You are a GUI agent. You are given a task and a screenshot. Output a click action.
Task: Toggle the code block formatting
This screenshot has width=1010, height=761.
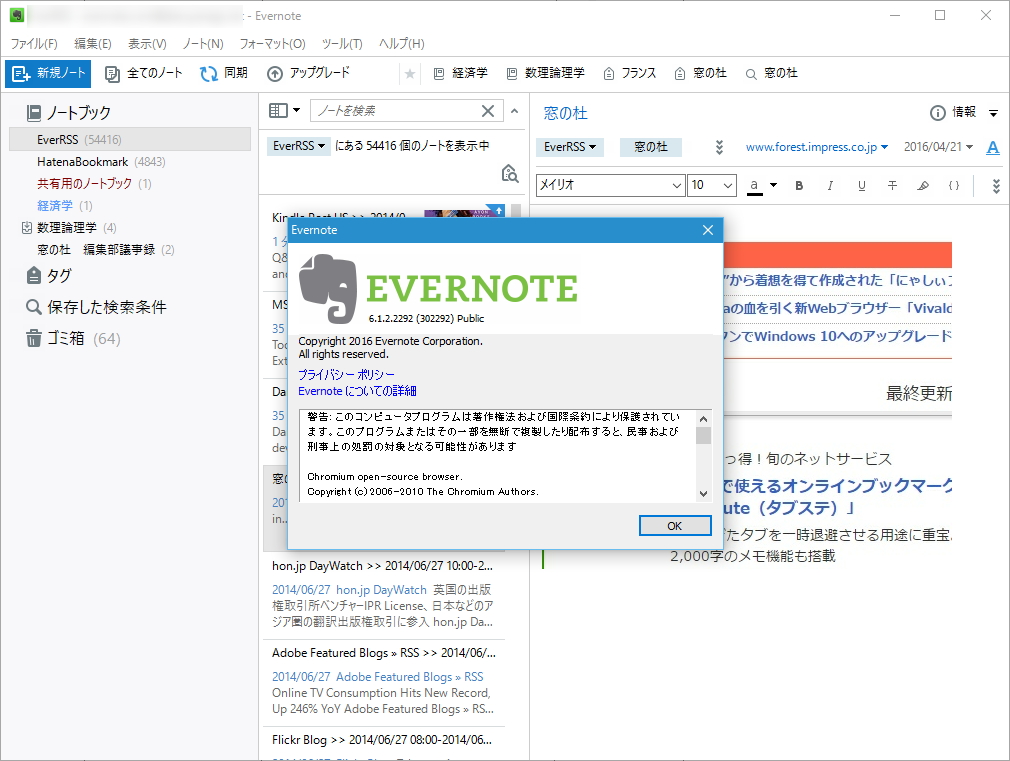[954, 186]
